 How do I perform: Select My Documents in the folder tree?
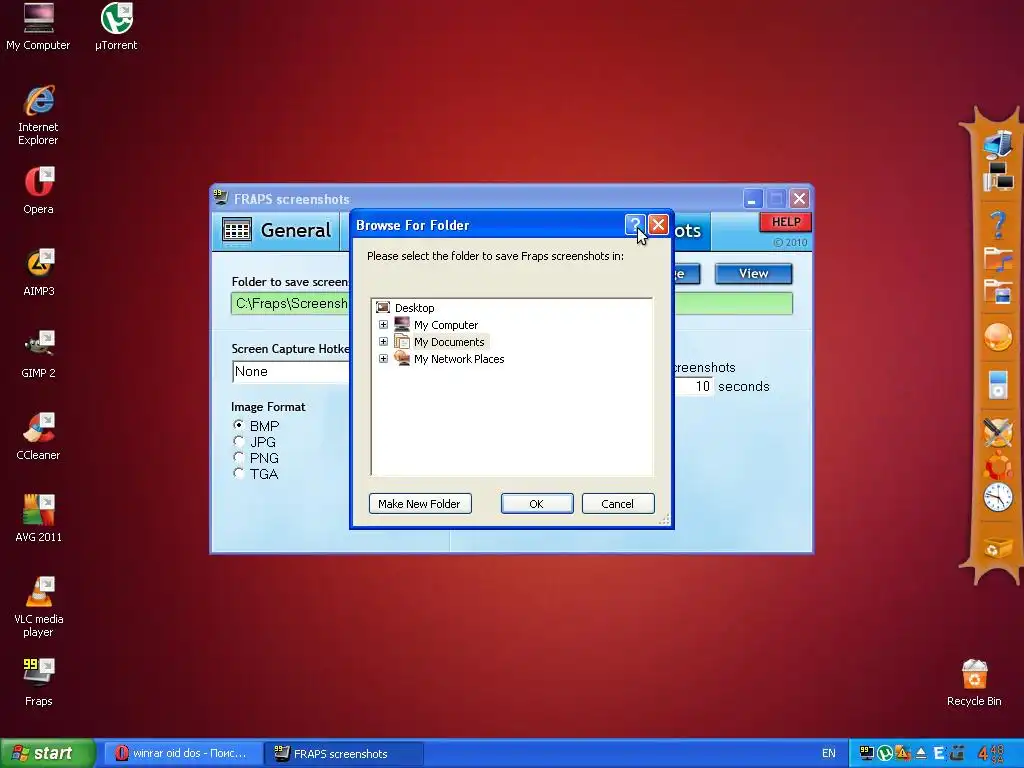pyautogui.click(x=449, y=342)
